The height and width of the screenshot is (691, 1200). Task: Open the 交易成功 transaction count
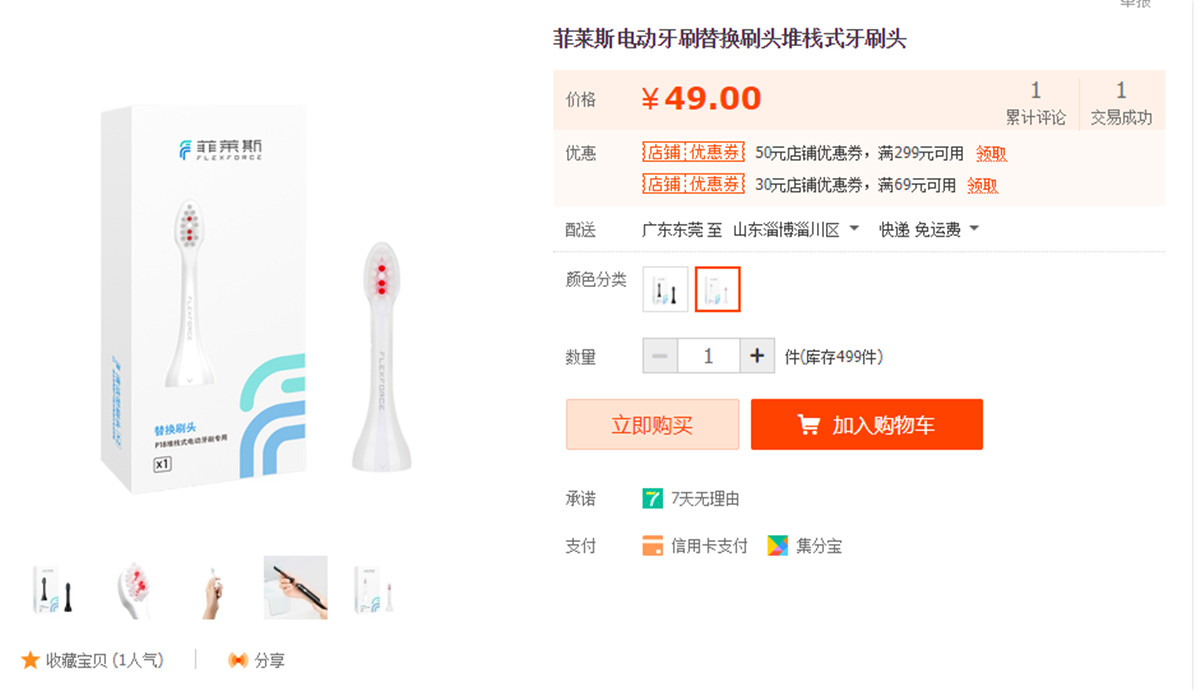coord(1121,105)
